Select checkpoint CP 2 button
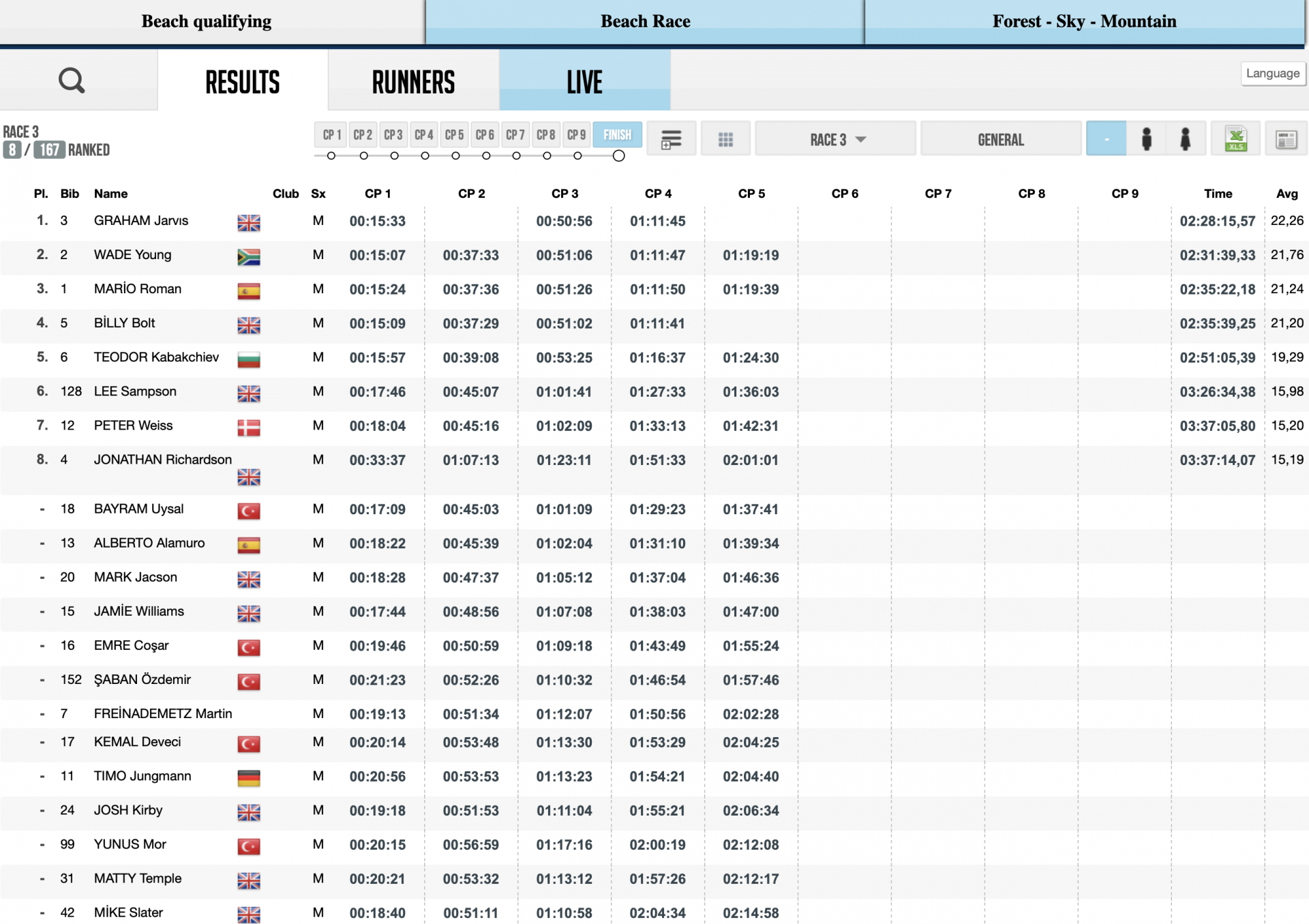 [363, 135]
